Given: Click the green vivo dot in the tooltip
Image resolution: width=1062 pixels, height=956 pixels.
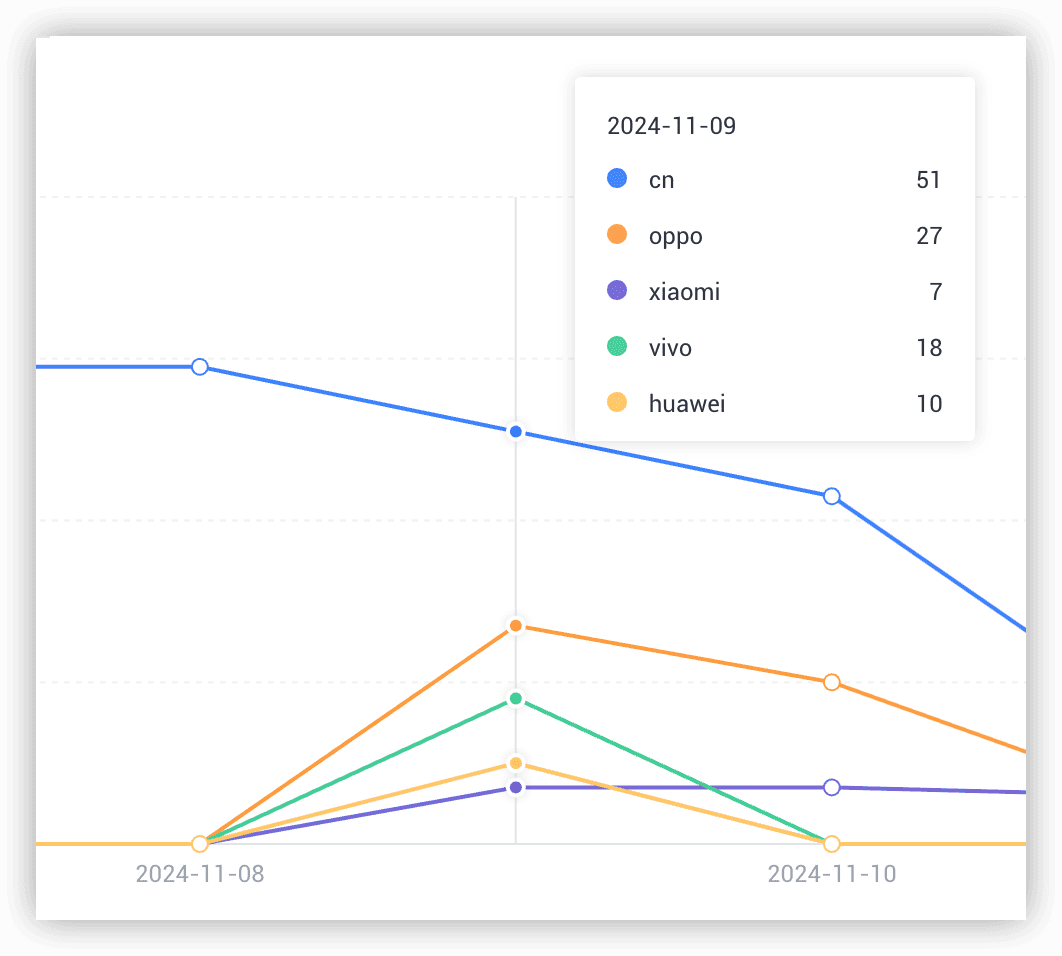Looking at the screenshot, I should [617, 347].
